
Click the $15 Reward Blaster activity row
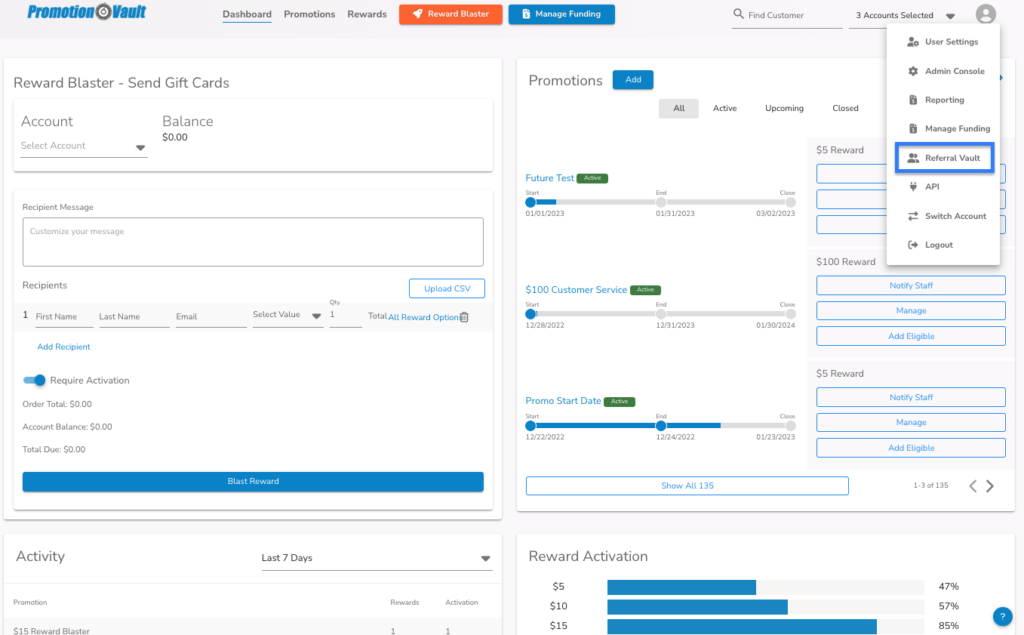pyautogui.click(x=253, y=628)
